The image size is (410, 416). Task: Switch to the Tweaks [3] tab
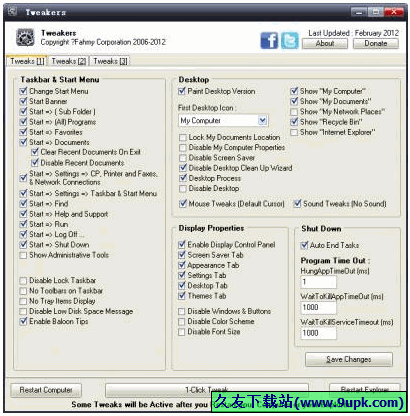point(110,61)
